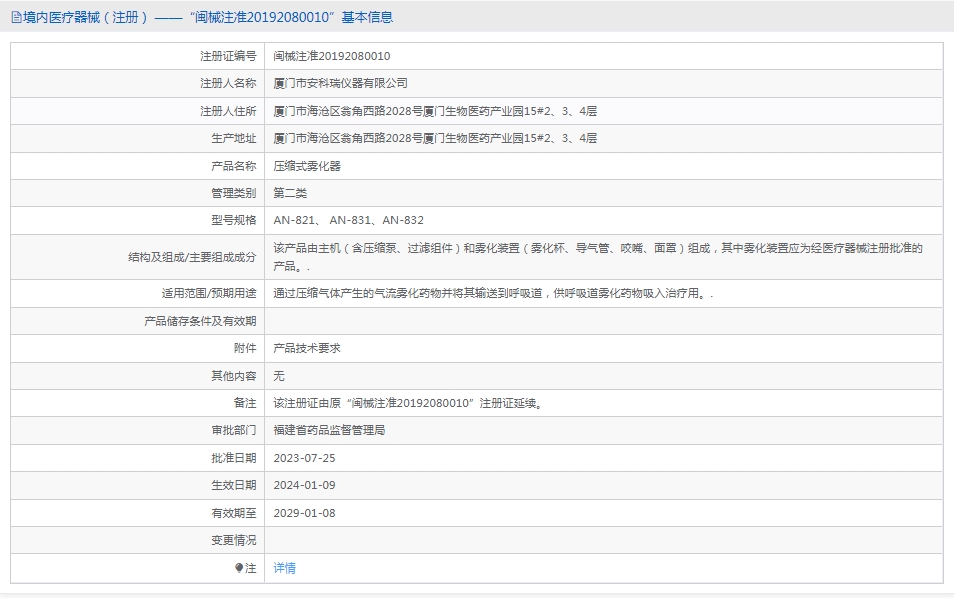Click the 结构及组成/主要组成成分 label

192,257
